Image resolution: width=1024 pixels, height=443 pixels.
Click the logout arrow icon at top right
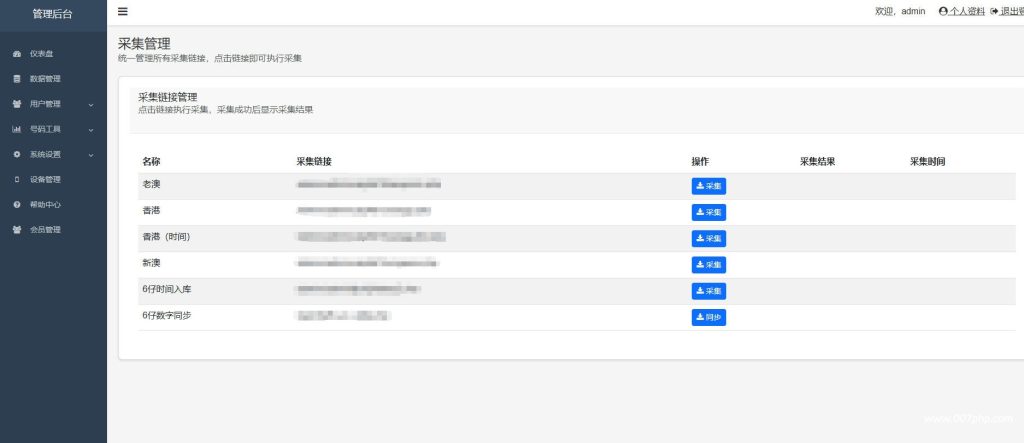(995, 11)
